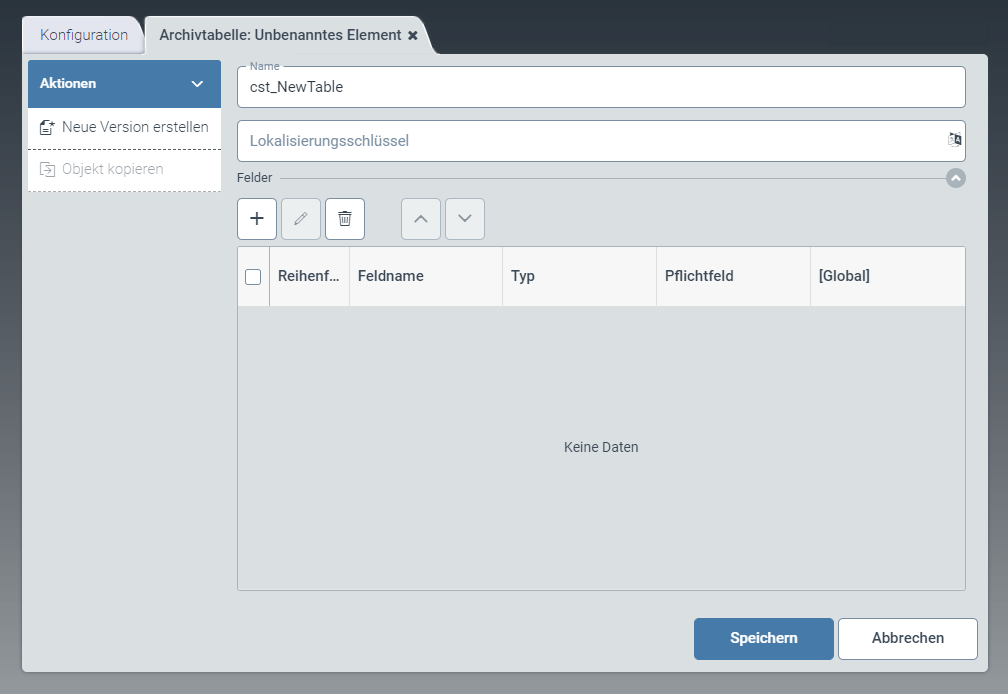This screenshot has width=1008, height=694.
Task: Collapse the Felder section
Action: click(x=955, y=178)
